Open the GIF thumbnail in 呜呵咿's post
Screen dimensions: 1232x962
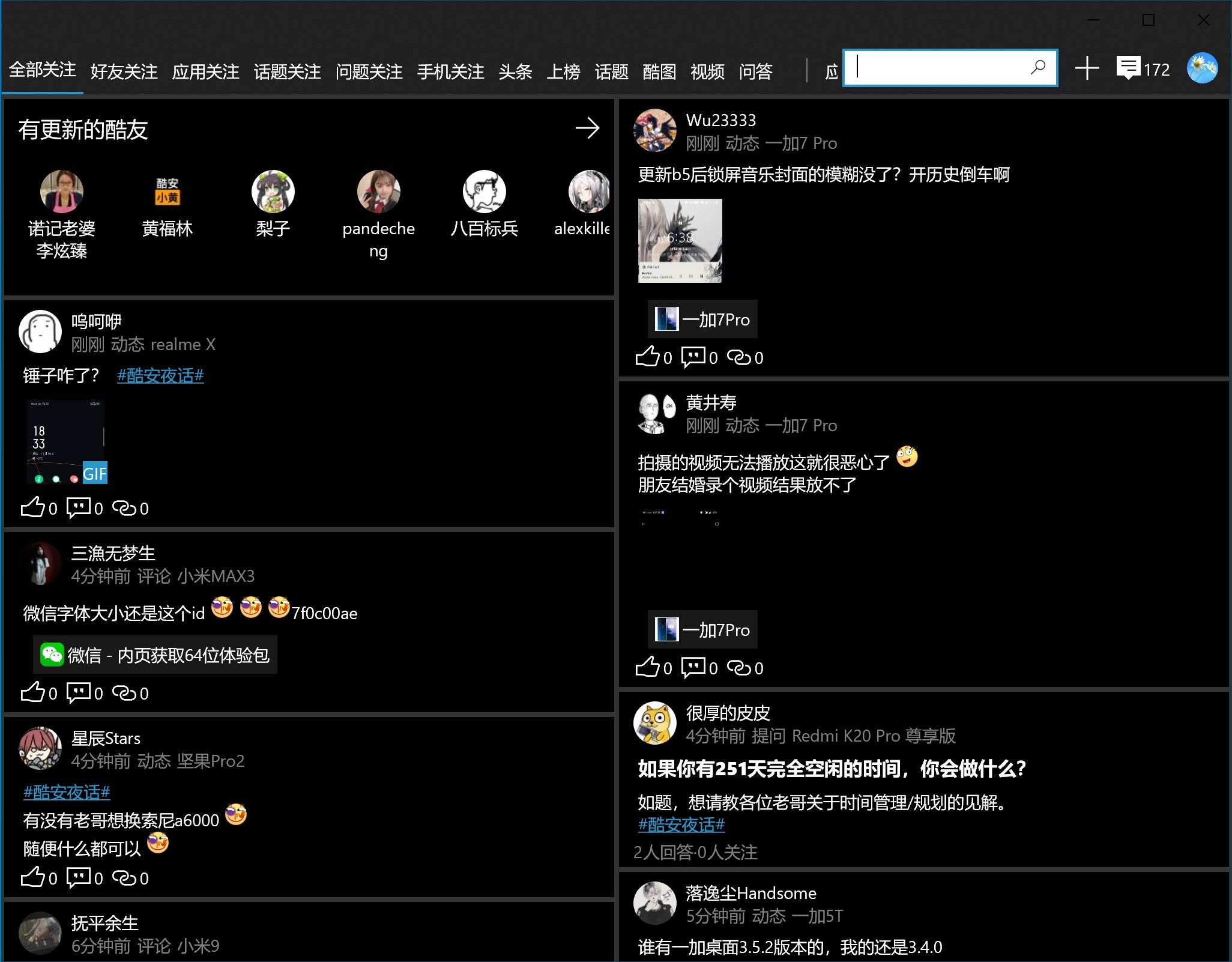pyautogui.click(x=66, y=442)
